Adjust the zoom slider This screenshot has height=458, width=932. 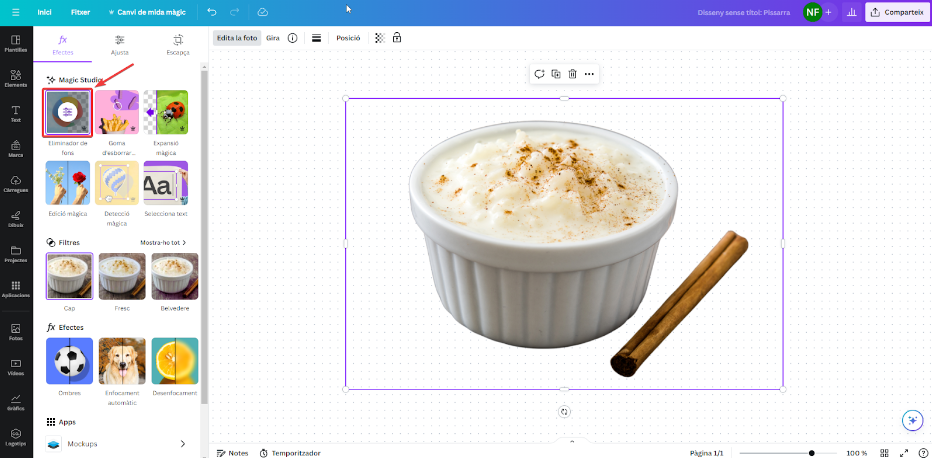tap(788, 453)
